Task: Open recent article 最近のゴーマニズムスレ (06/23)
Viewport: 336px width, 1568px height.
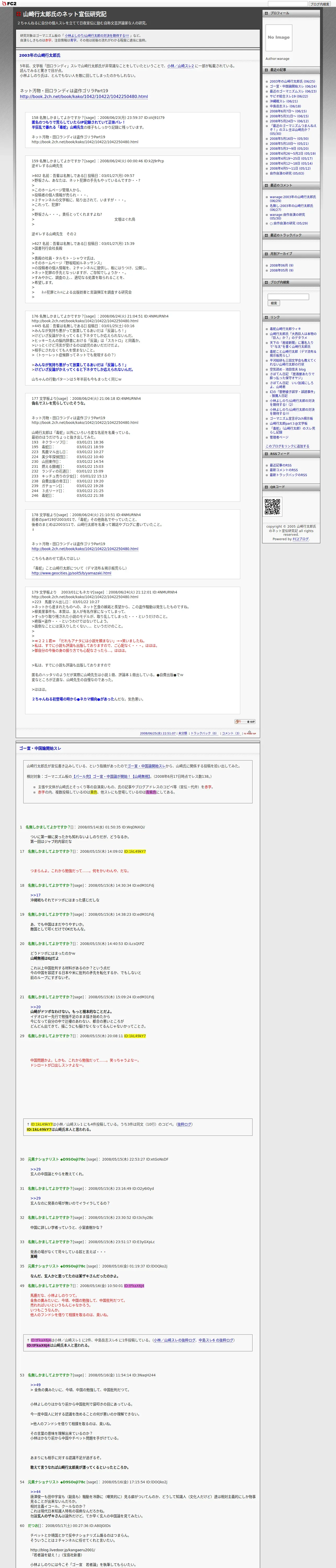Action: click(x=293, y=91)
